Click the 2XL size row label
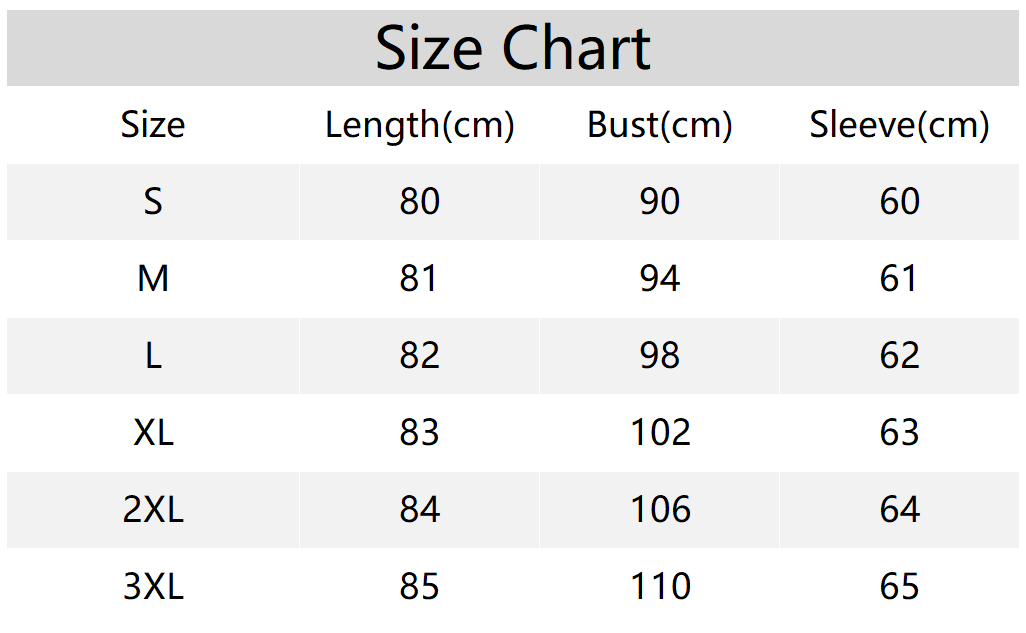Screen dimensions: 1026x633 coord(153,510)
